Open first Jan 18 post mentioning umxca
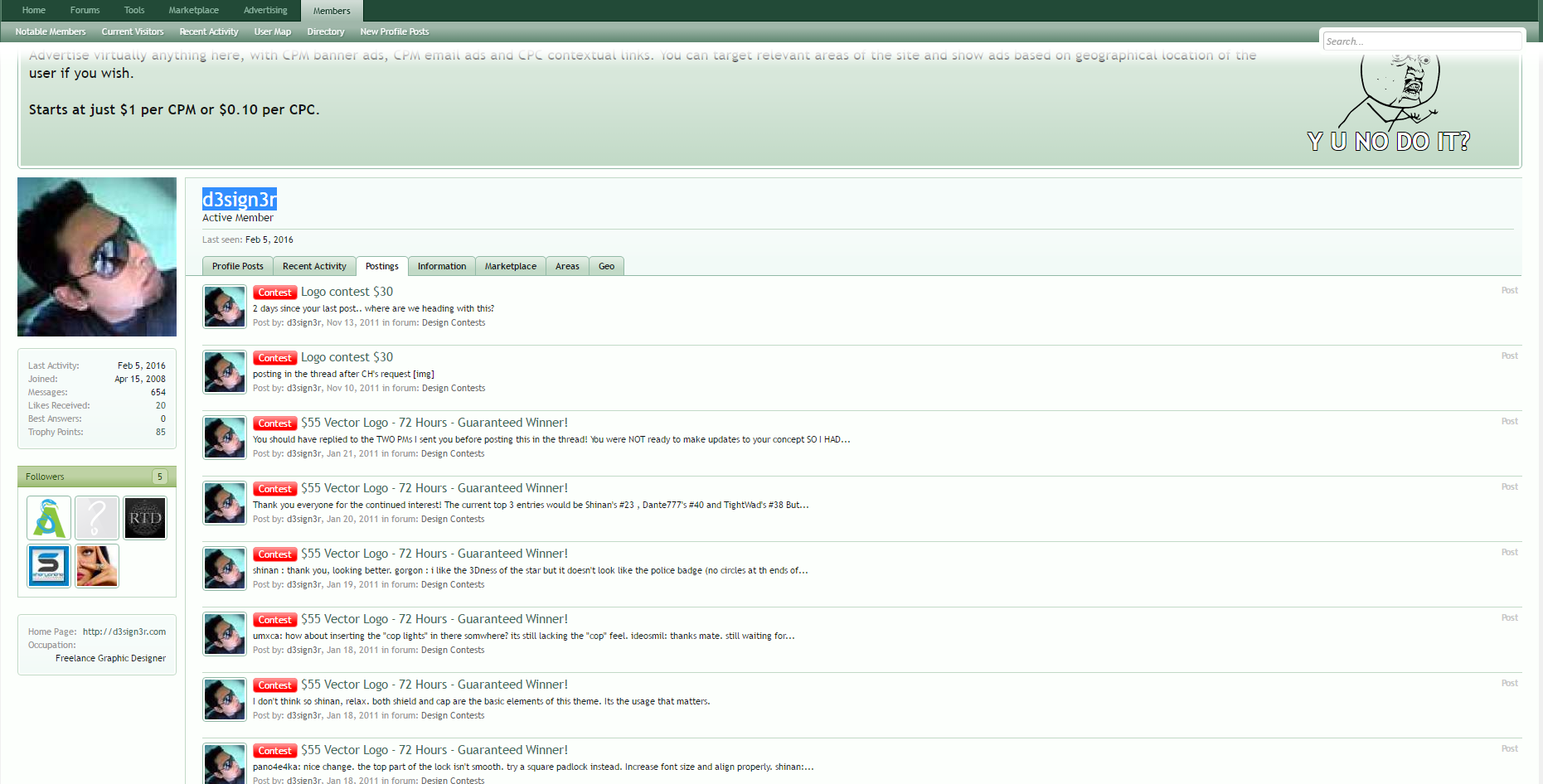Screen dimensions: 1543x784 point(434,619)
